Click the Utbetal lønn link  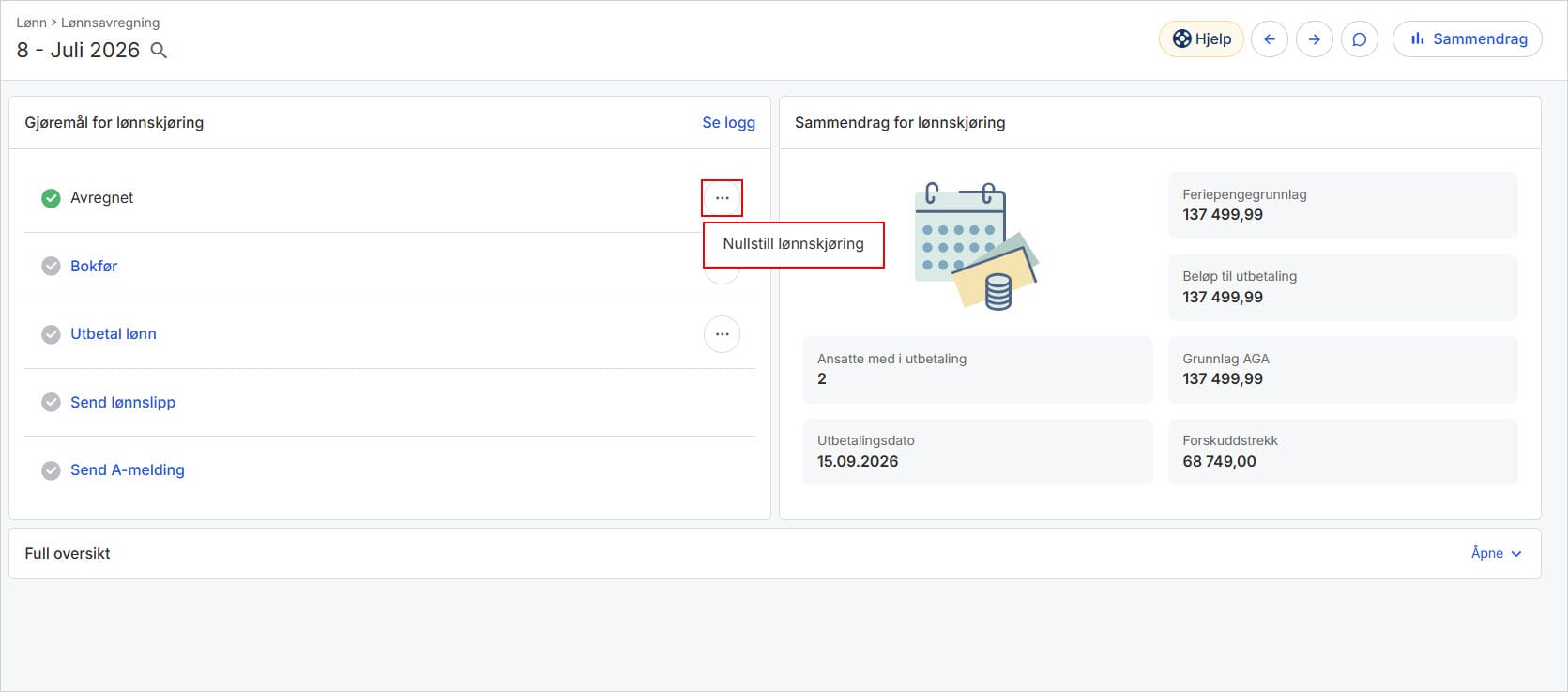114,333
